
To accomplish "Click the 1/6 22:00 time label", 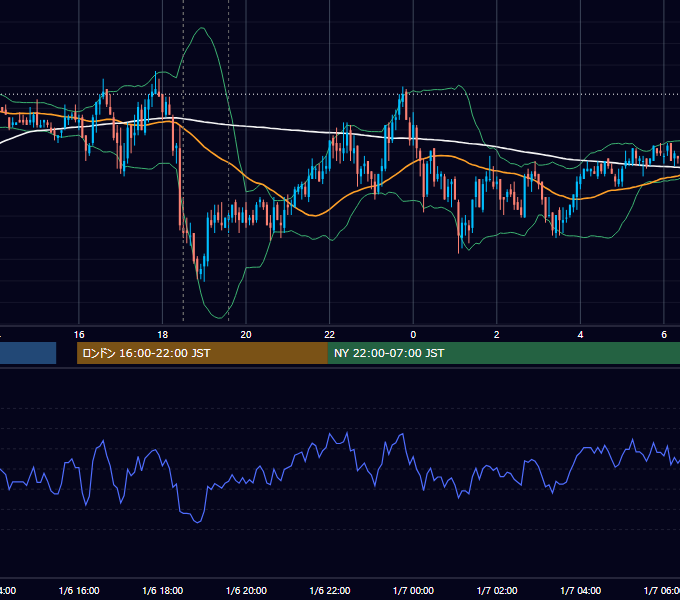I will pyautogui.click(x=330, y=590).
